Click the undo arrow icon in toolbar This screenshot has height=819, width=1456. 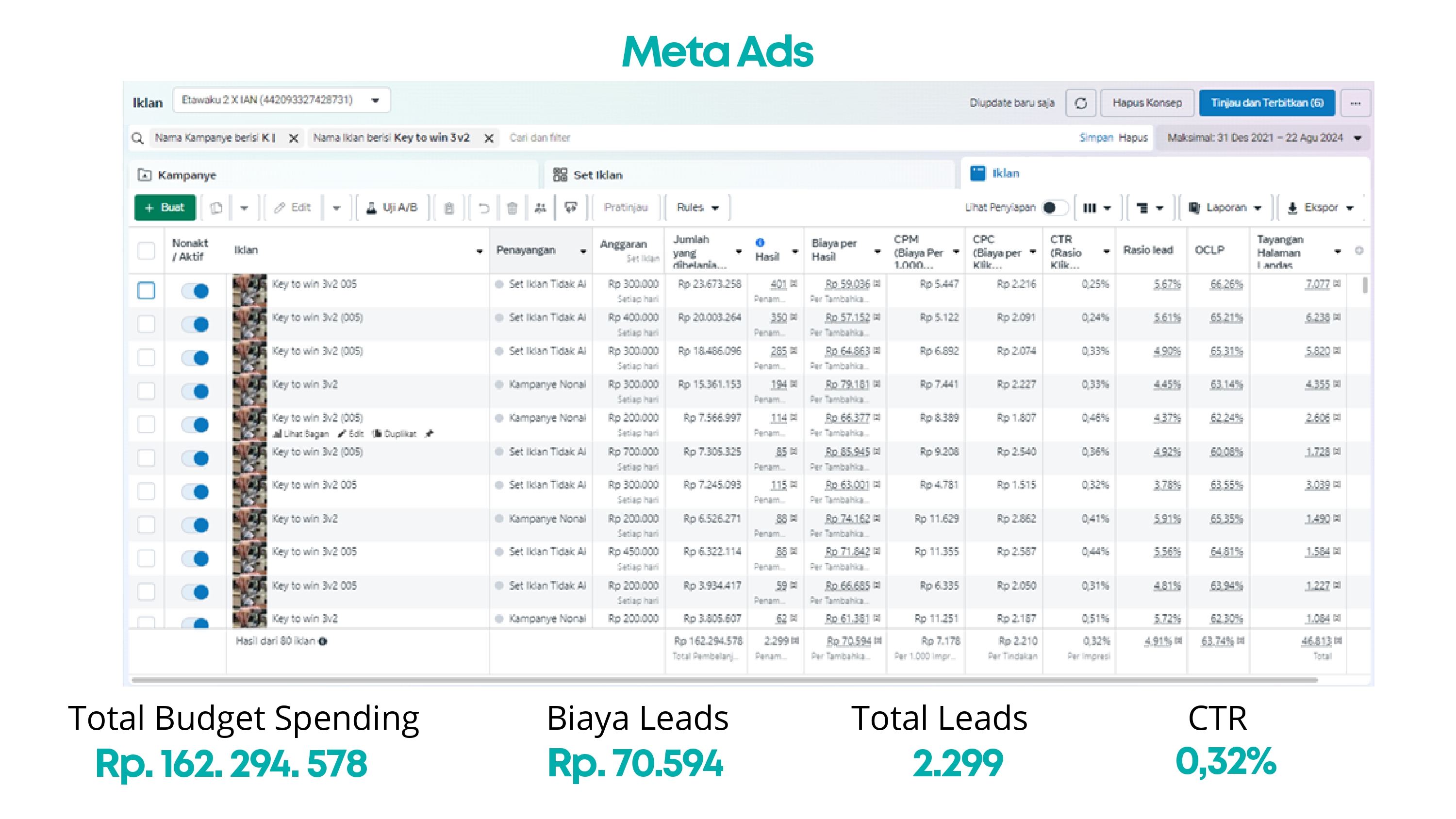(484, 208)
